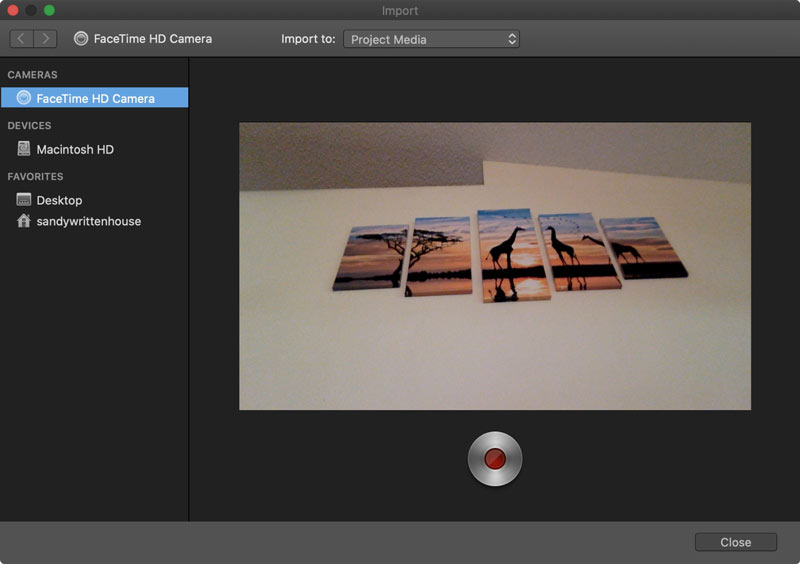The width and height of the screenshot is (800, 564).
Task: Click the Desktop icon under Favorites
Action: [24, 200]
